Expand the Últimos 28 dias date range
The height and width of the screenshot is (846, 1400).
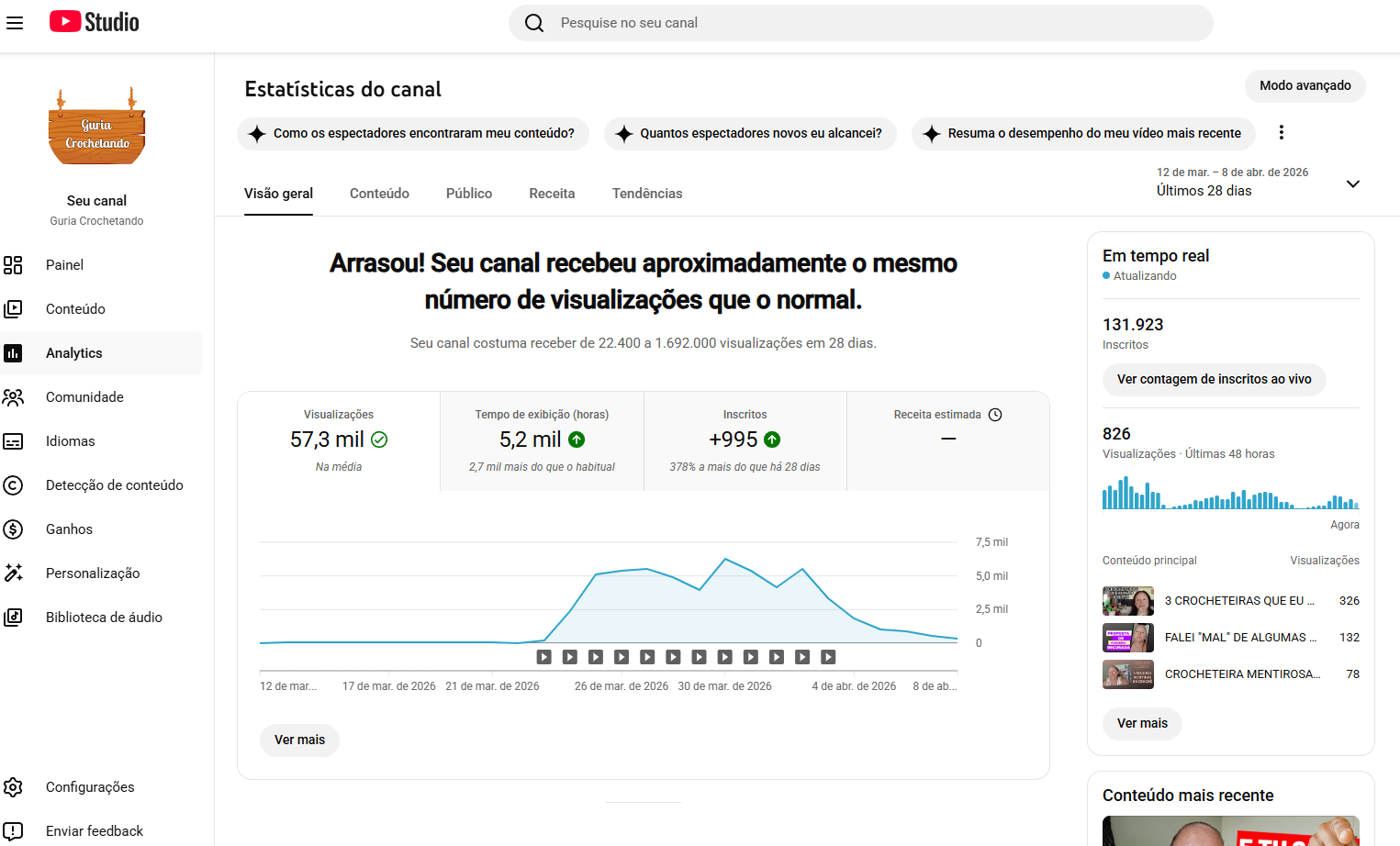[x=1352, y=184]
